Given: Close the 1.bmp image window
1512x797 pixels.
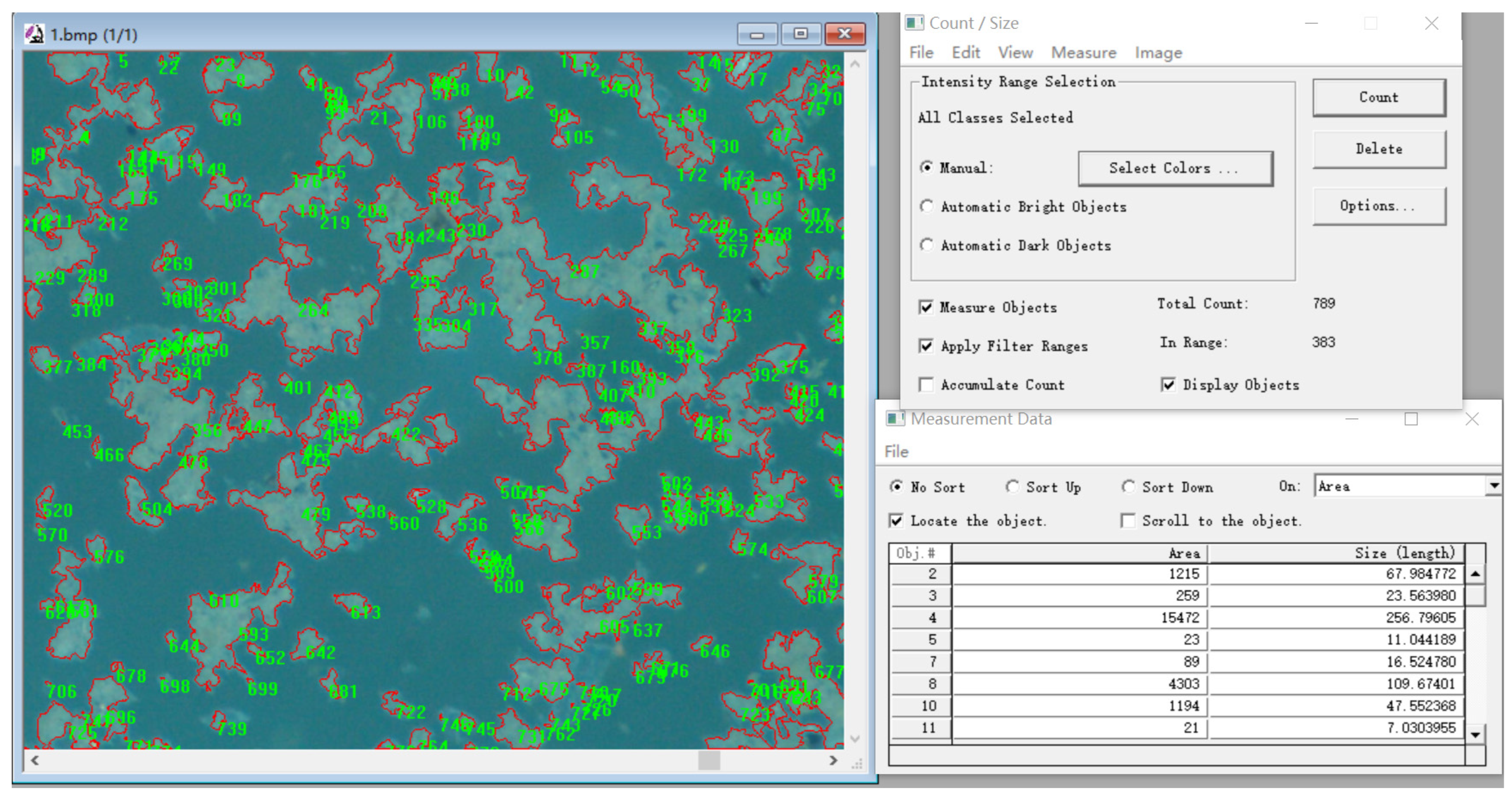Looking at the screenshot, I should (x=845, y=34).
